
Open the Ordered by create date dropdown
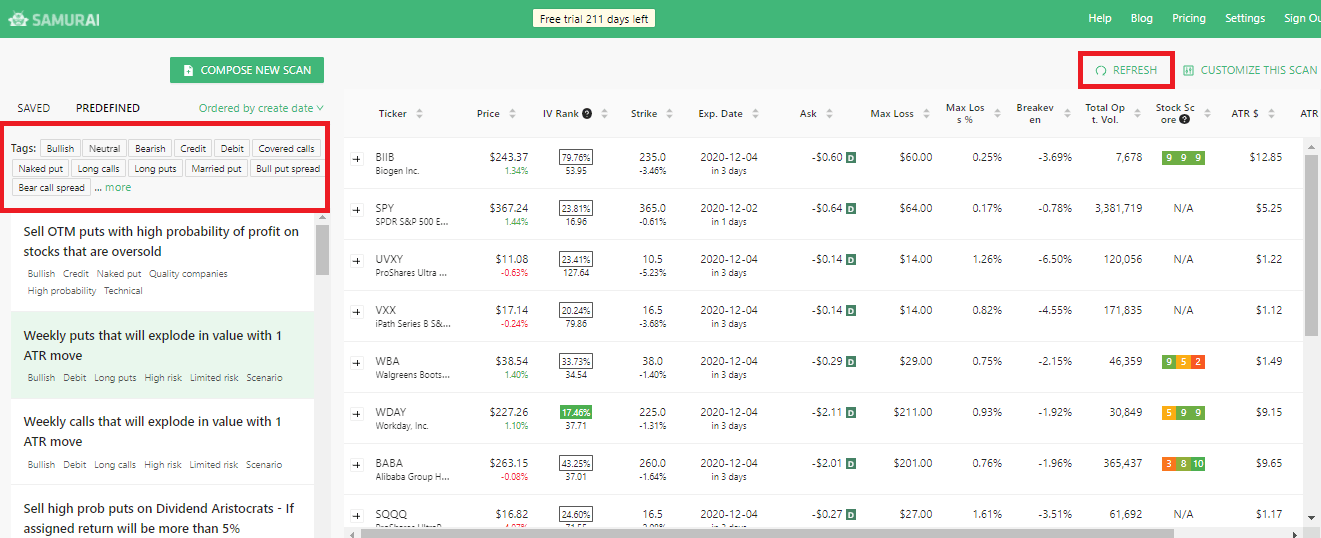click(x=262, y=108)
